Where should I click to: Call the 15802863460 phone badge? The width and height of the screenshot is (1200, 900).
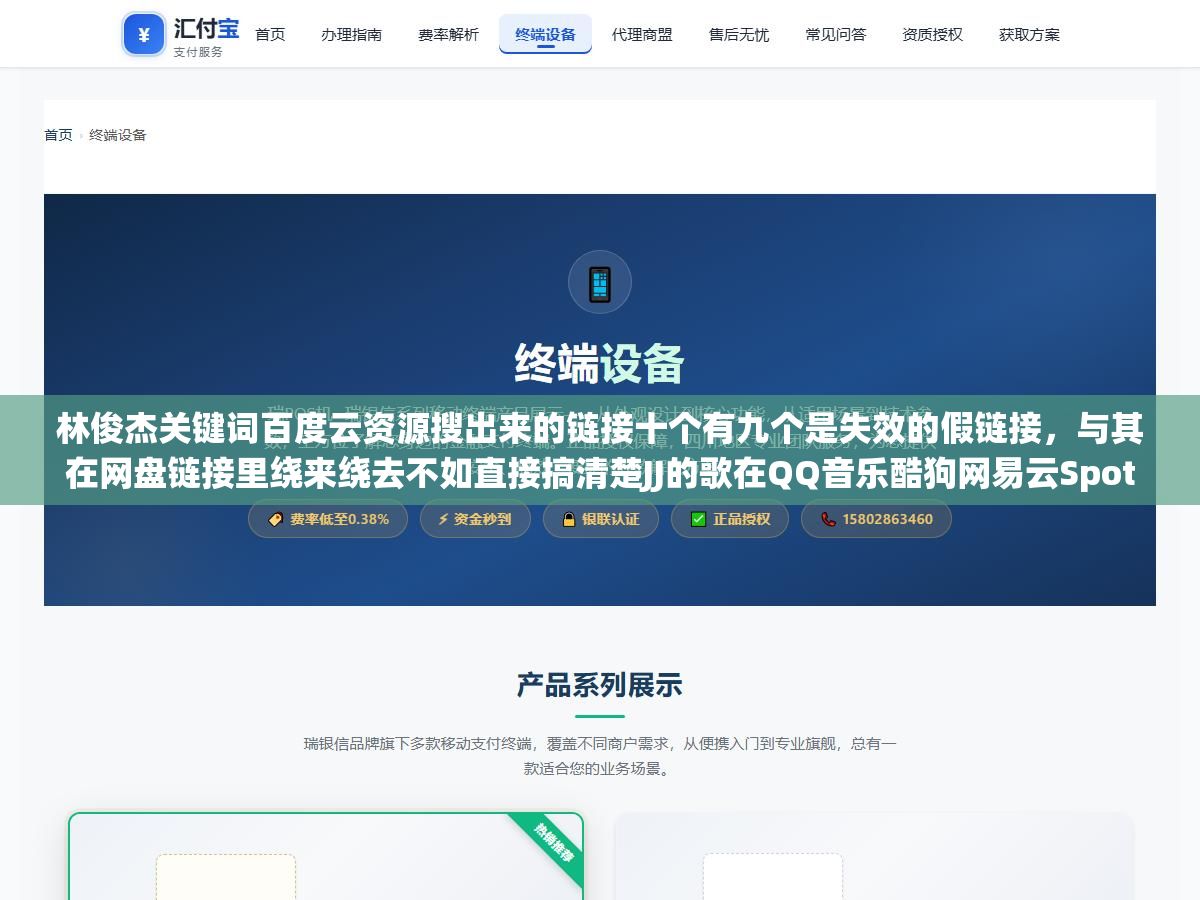click(876, 519)
